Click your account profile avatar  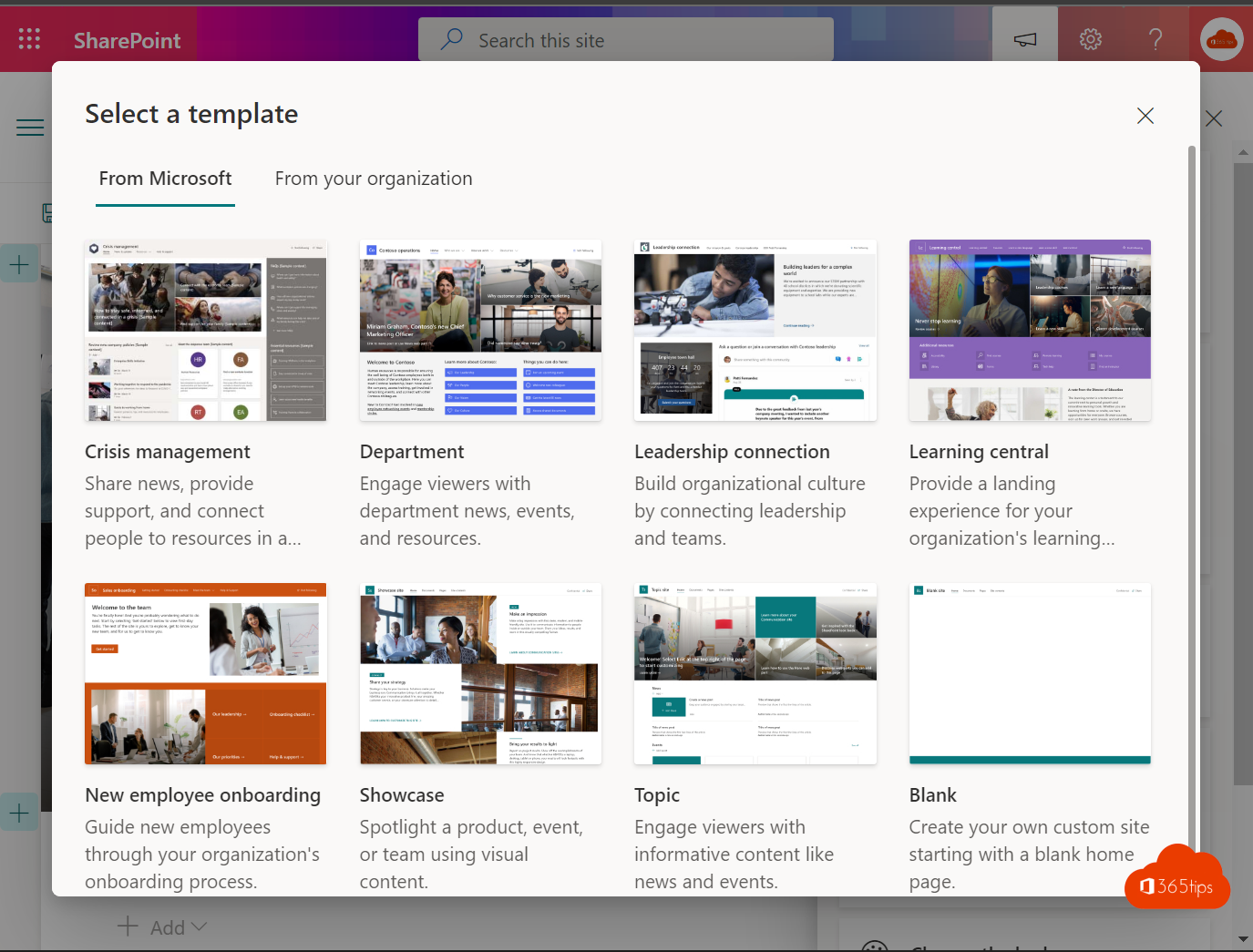[x=1220, y=39]
